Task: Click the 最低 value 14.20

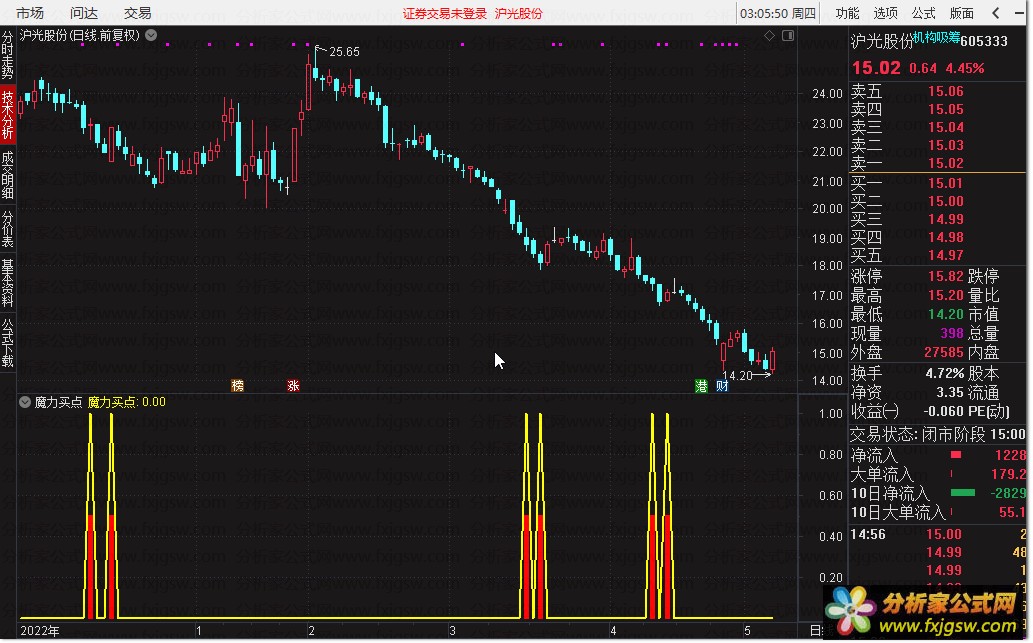Action: coord(946,314)
